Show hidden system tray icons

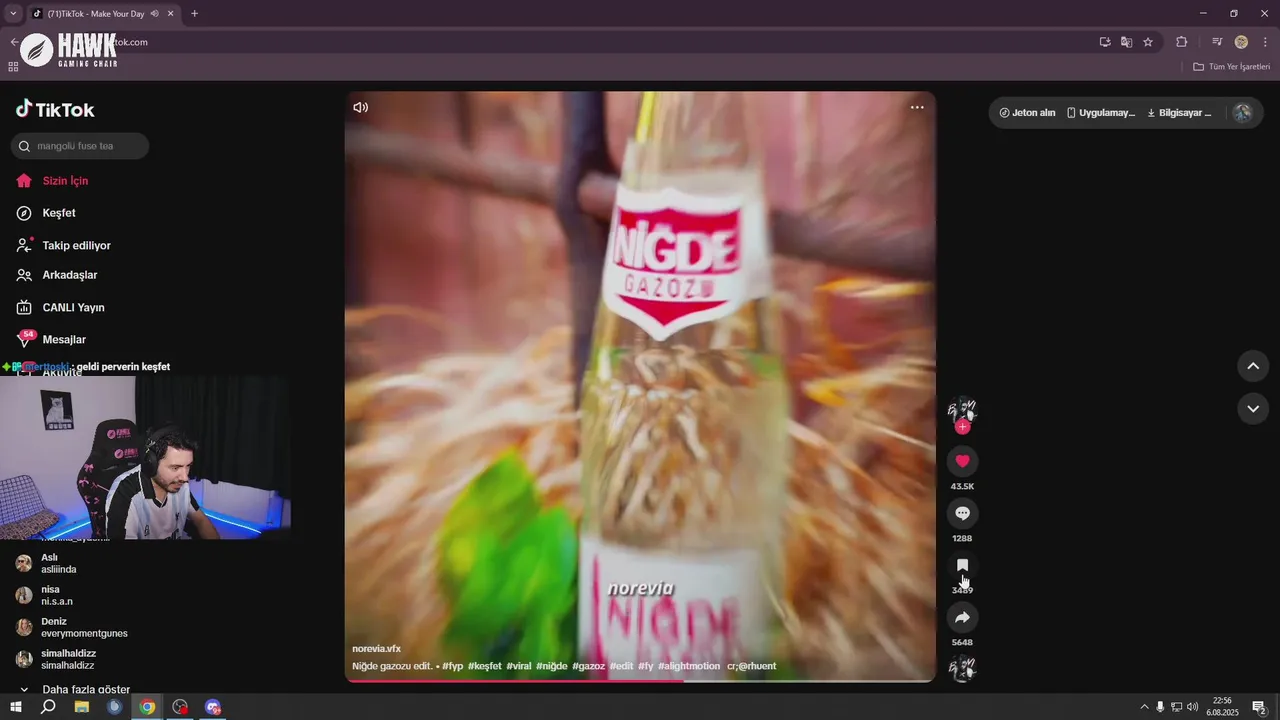coord(1144,707)
